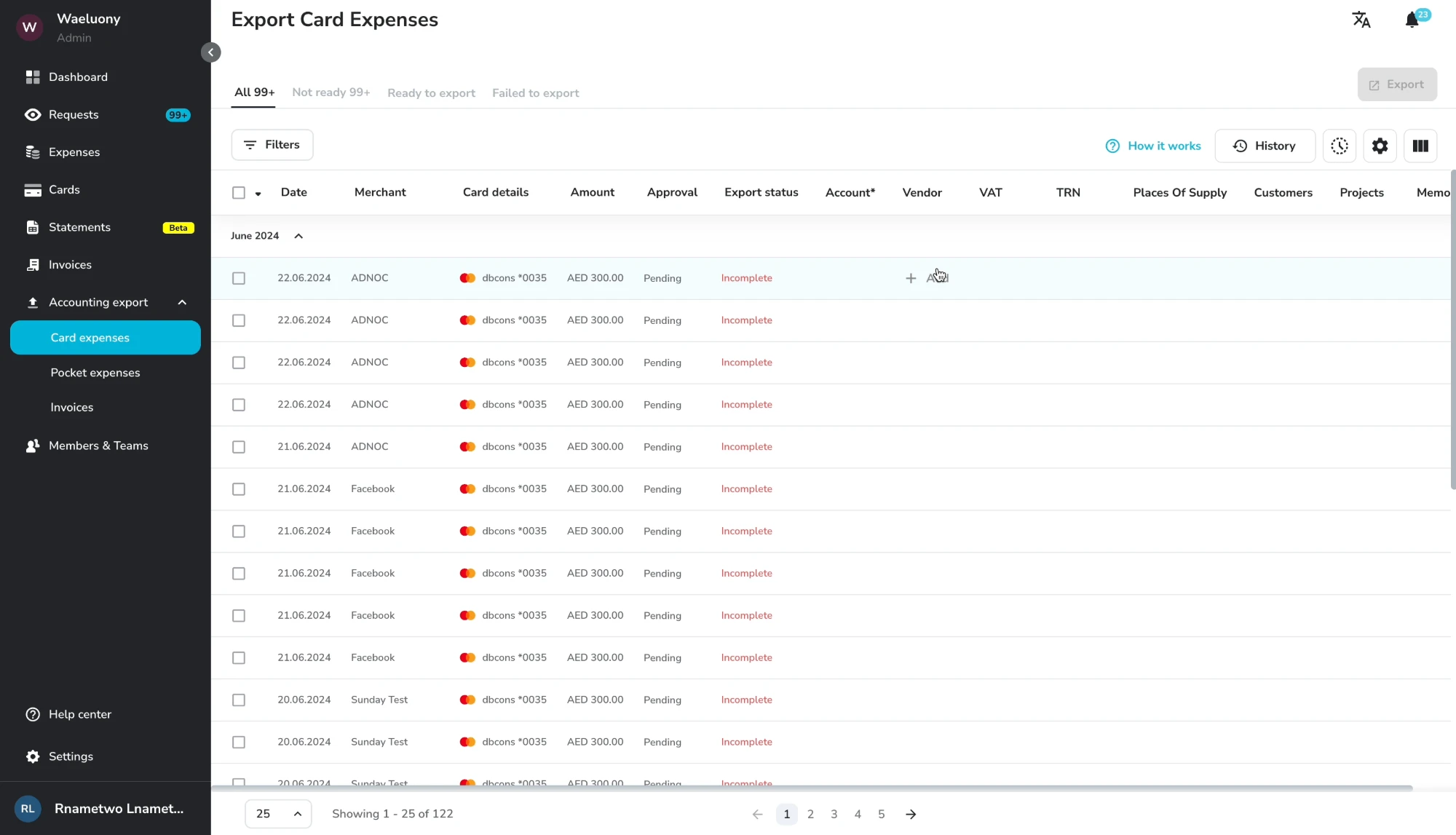1456x835 pixels.
Task: Check the first 22.06.2024 ADNOC row
Action: [x=239, y=278]
